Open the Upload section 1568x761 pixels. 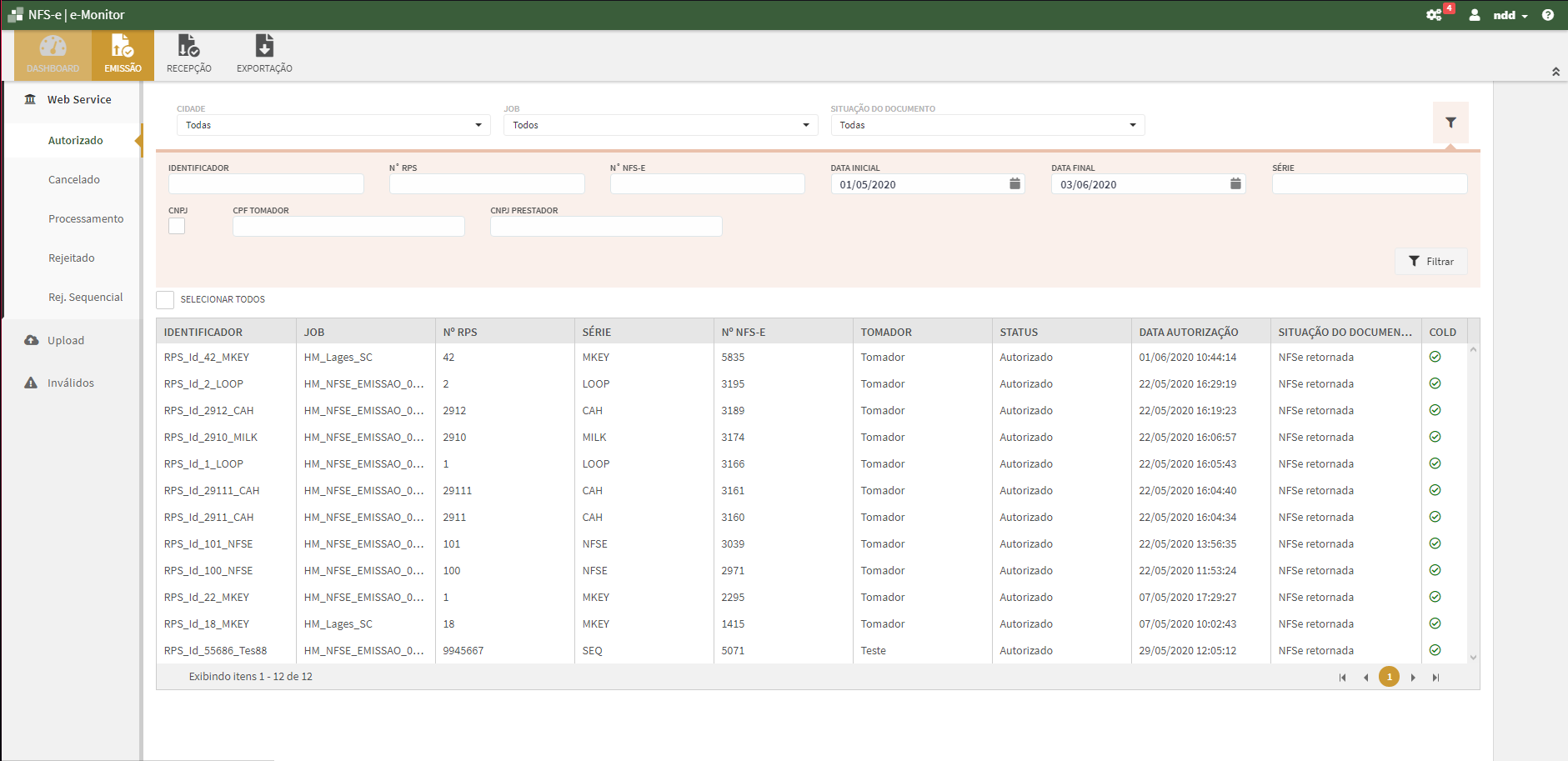tap(65, 340)
